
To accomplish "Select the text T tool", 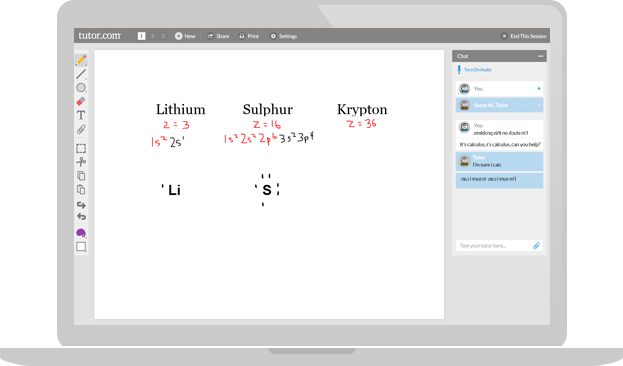I will [x=81, y=115].
